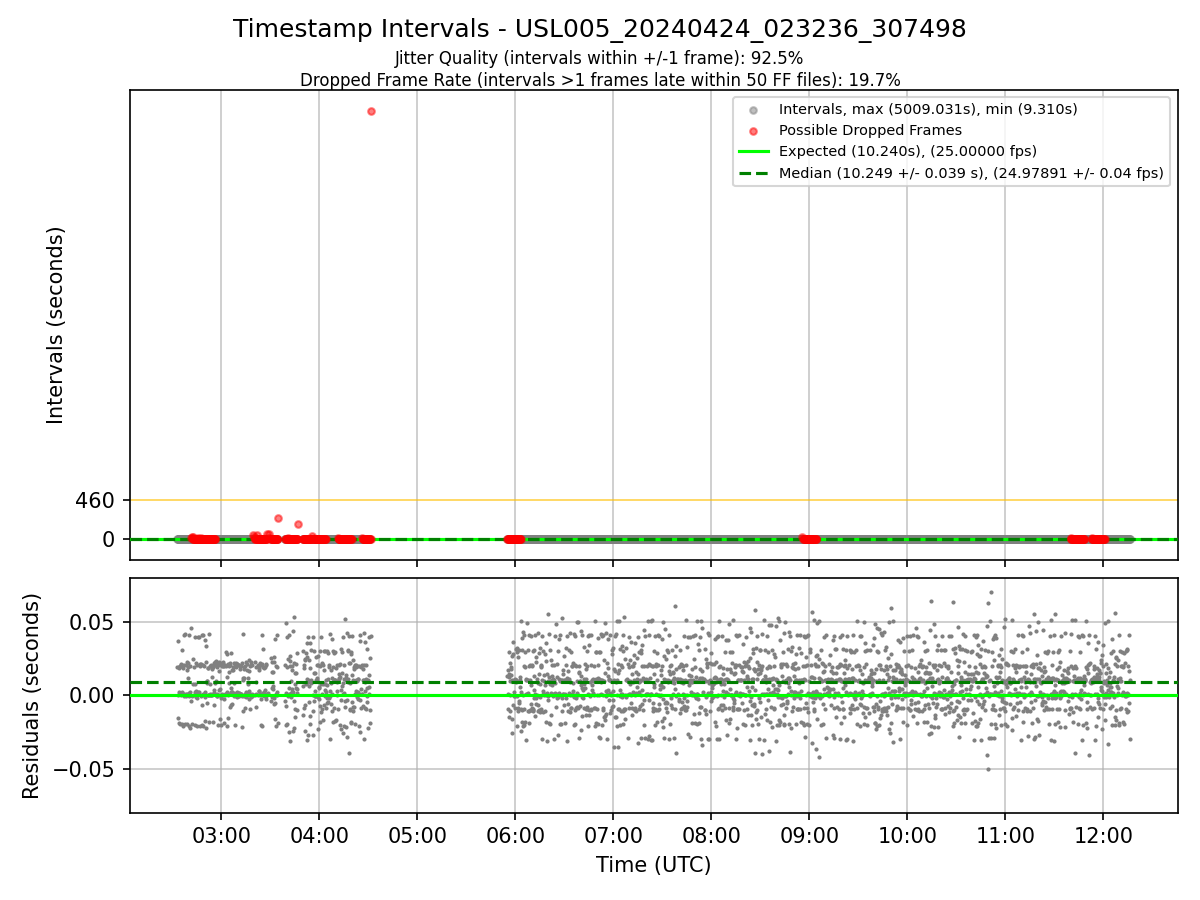Click the '03:00' time tick label
Viewport: 1200px width, 900px height.
(x=221, y=834)
